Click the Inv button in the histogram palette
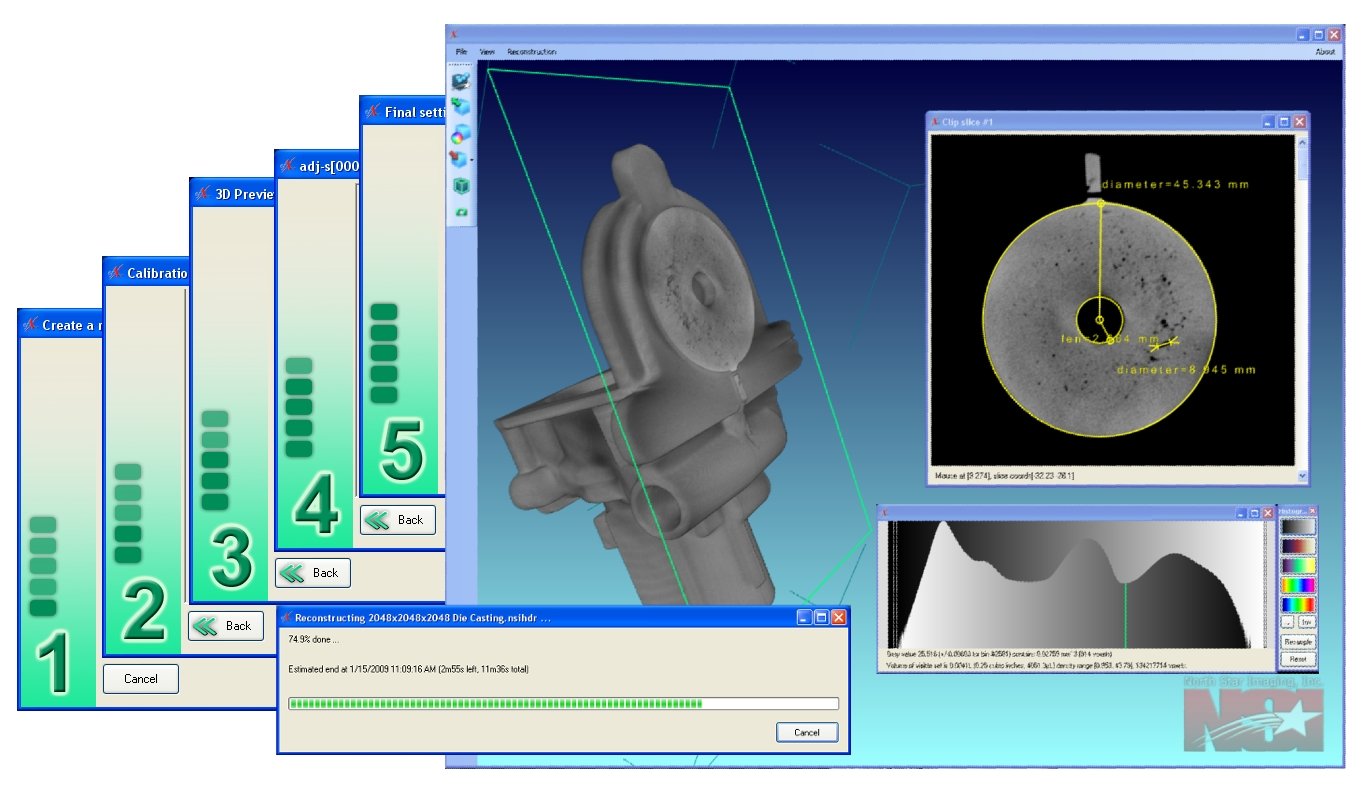The width and height of the screenshot is (1364, 802). click(1306, 623)
